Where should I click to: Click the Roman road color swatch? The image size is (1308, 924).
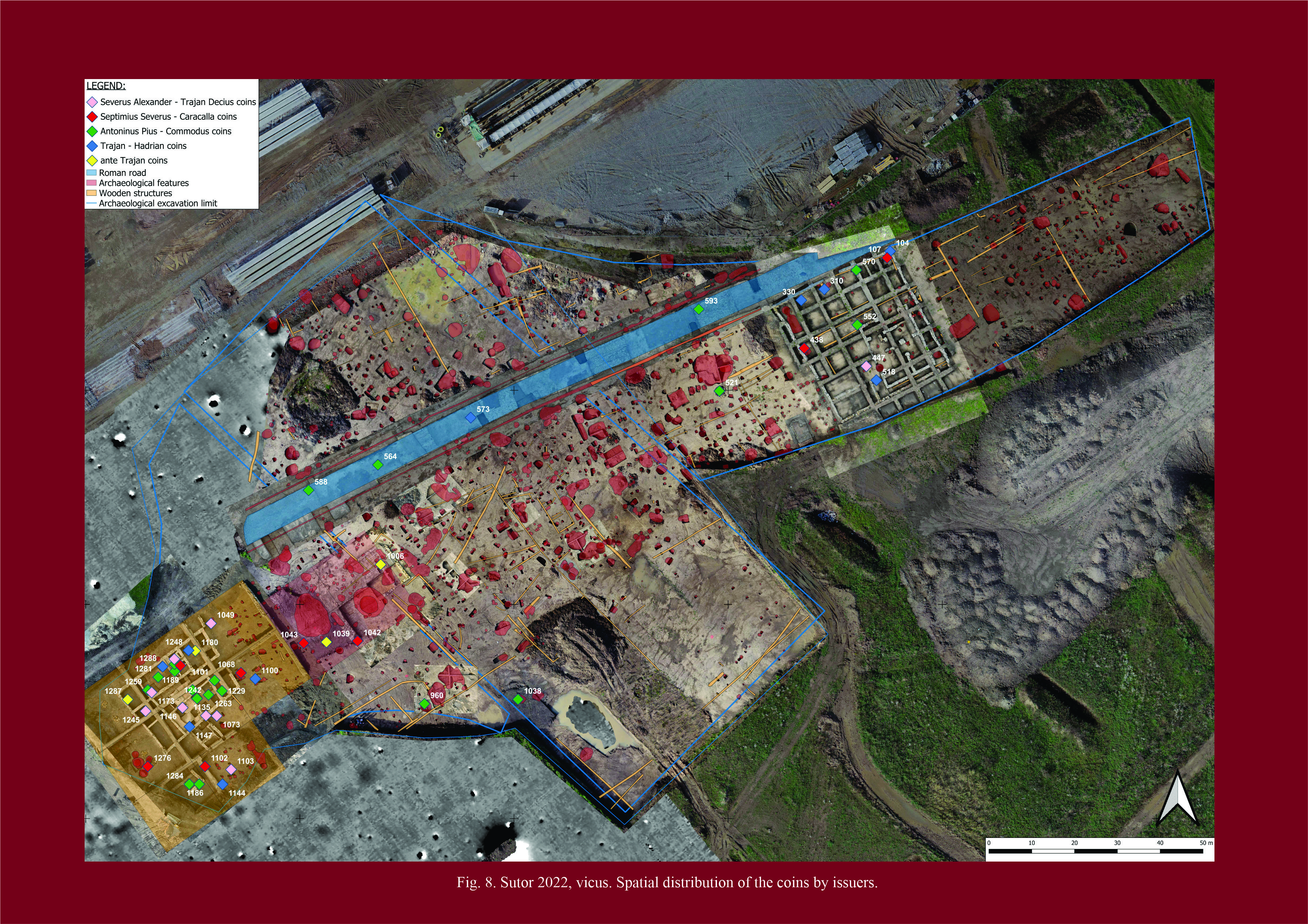click(x=91, y=173)
